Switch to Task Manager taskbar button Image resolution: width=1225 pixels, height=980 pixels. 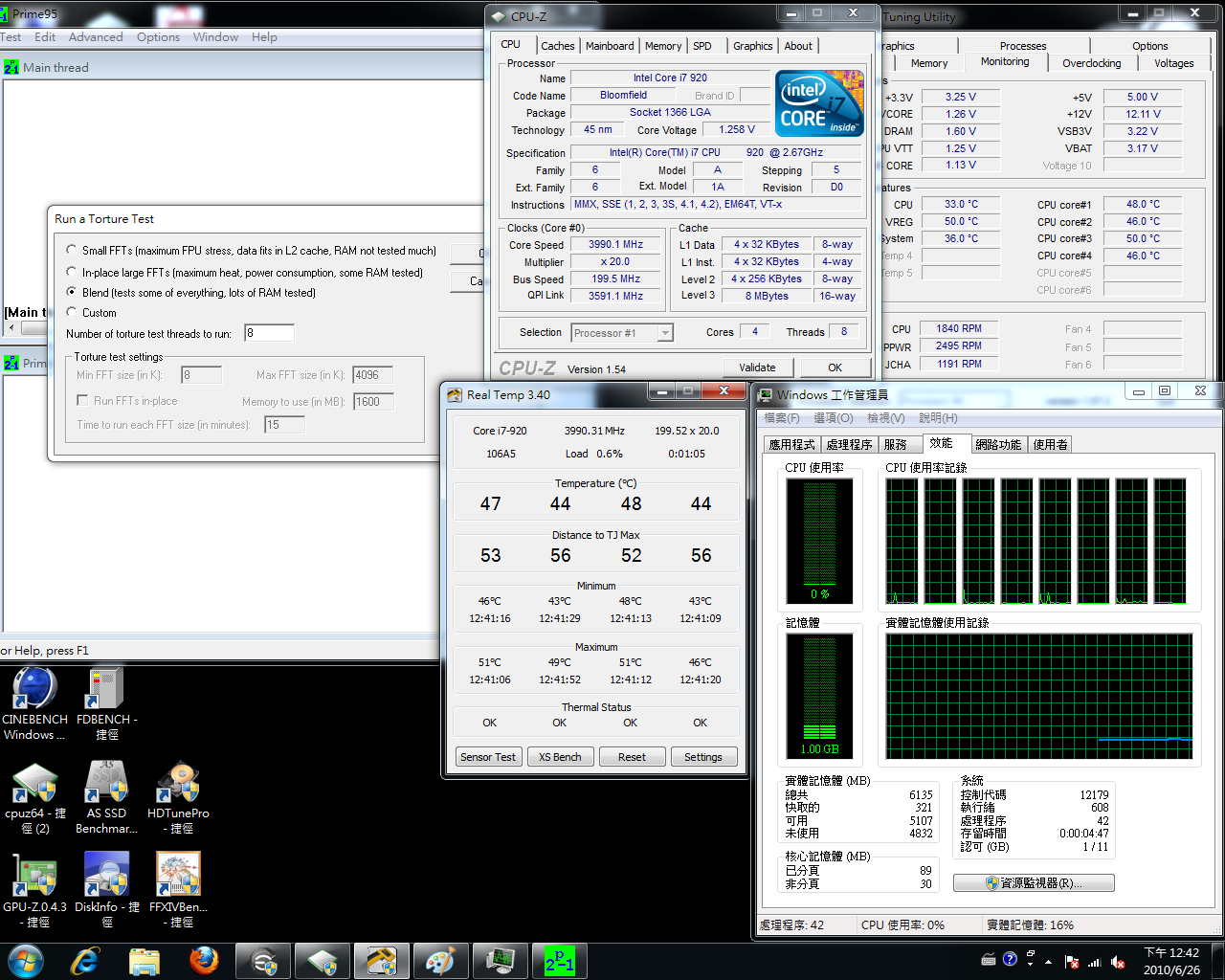point(500,961)
